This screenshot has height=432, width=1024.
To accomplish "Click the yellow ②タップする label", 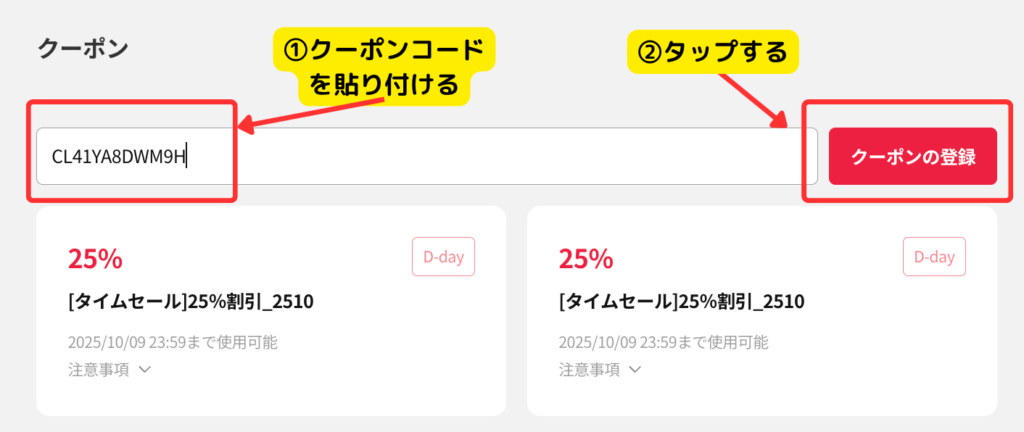I will click(x=714, y=51).
